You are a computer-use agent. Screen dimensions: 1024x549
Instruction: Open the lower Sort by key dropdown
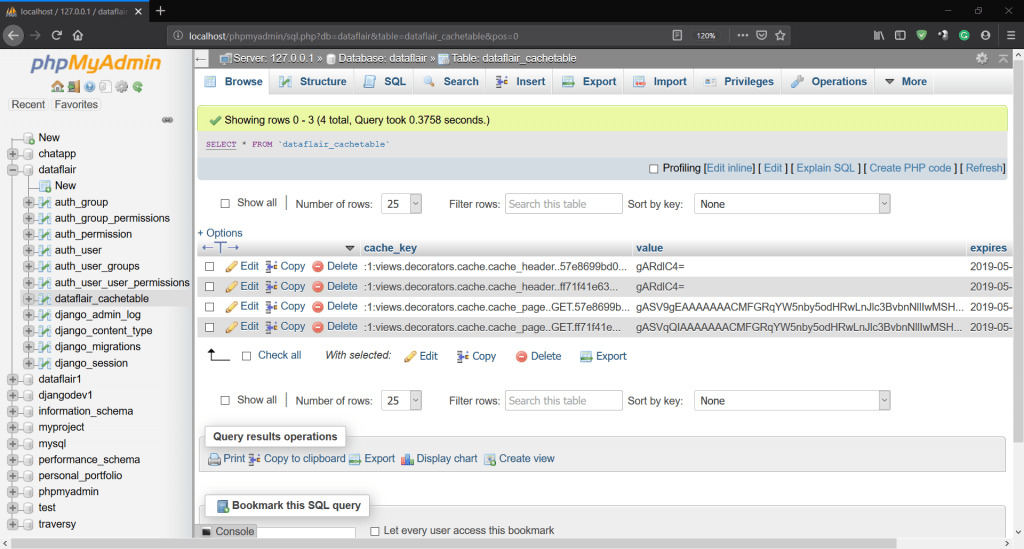tap(792, 400)
